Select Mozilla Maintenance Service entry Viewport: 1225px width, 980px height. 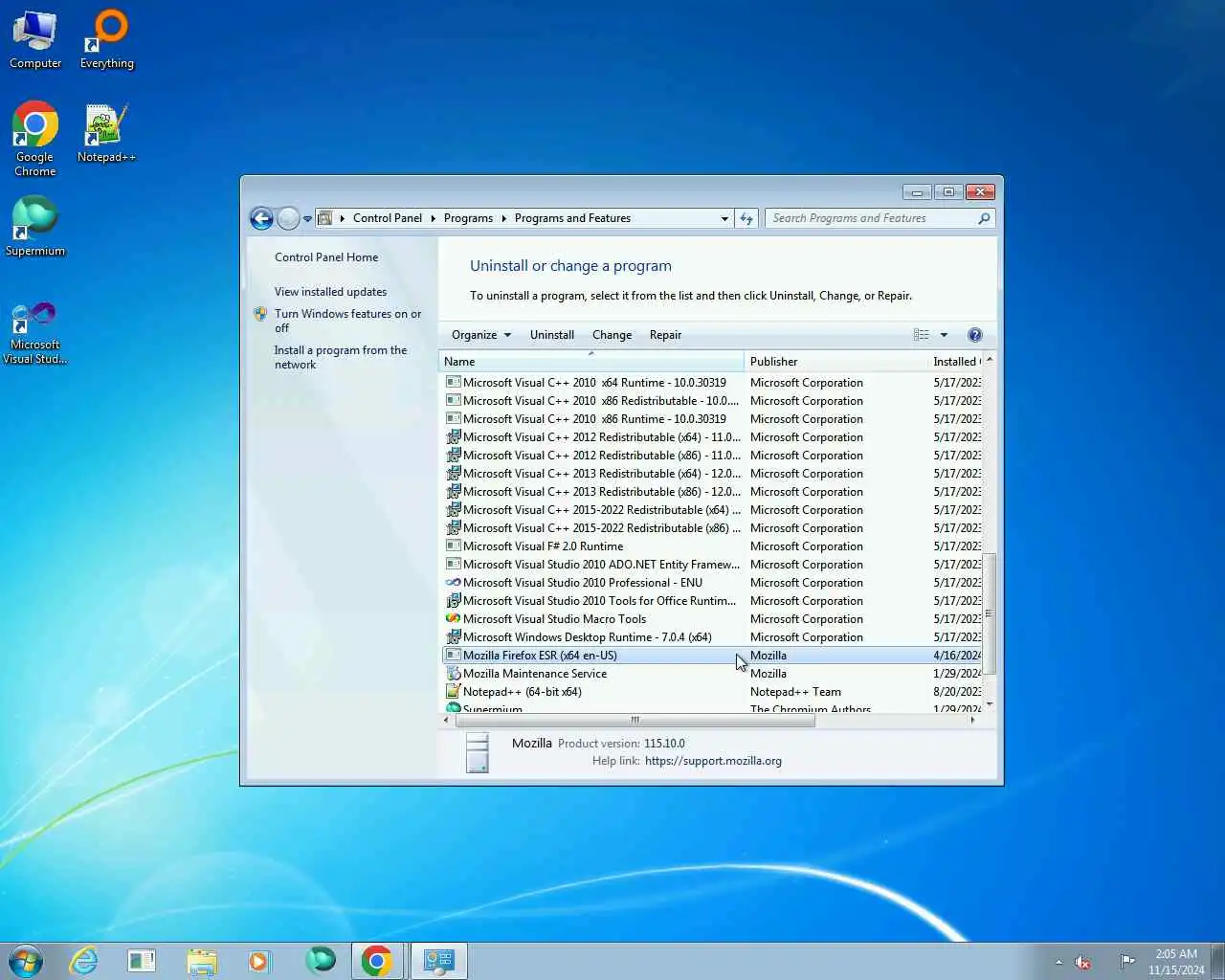point(712,674)
